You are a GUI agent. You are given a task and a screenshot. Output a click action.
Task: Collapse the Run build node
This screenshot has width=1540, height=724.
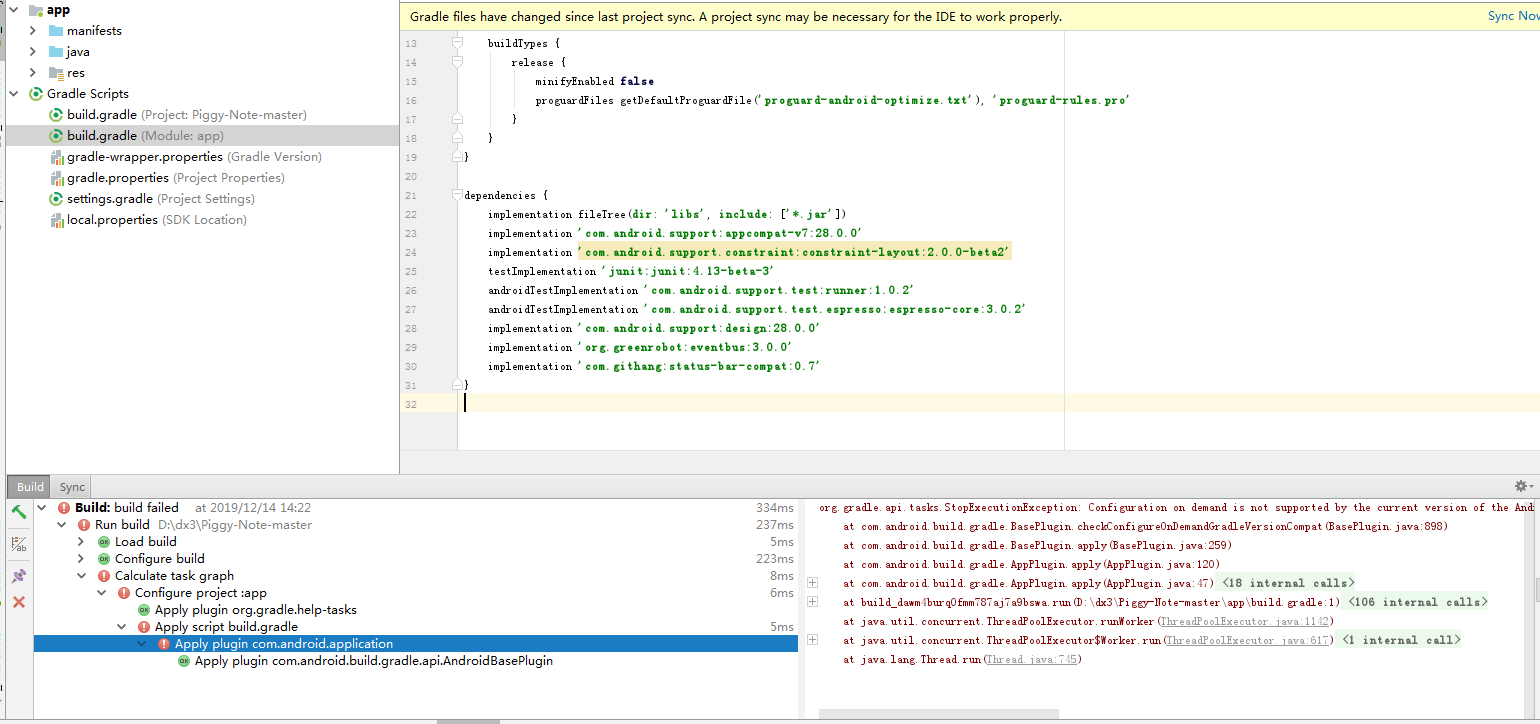point(62,525)
